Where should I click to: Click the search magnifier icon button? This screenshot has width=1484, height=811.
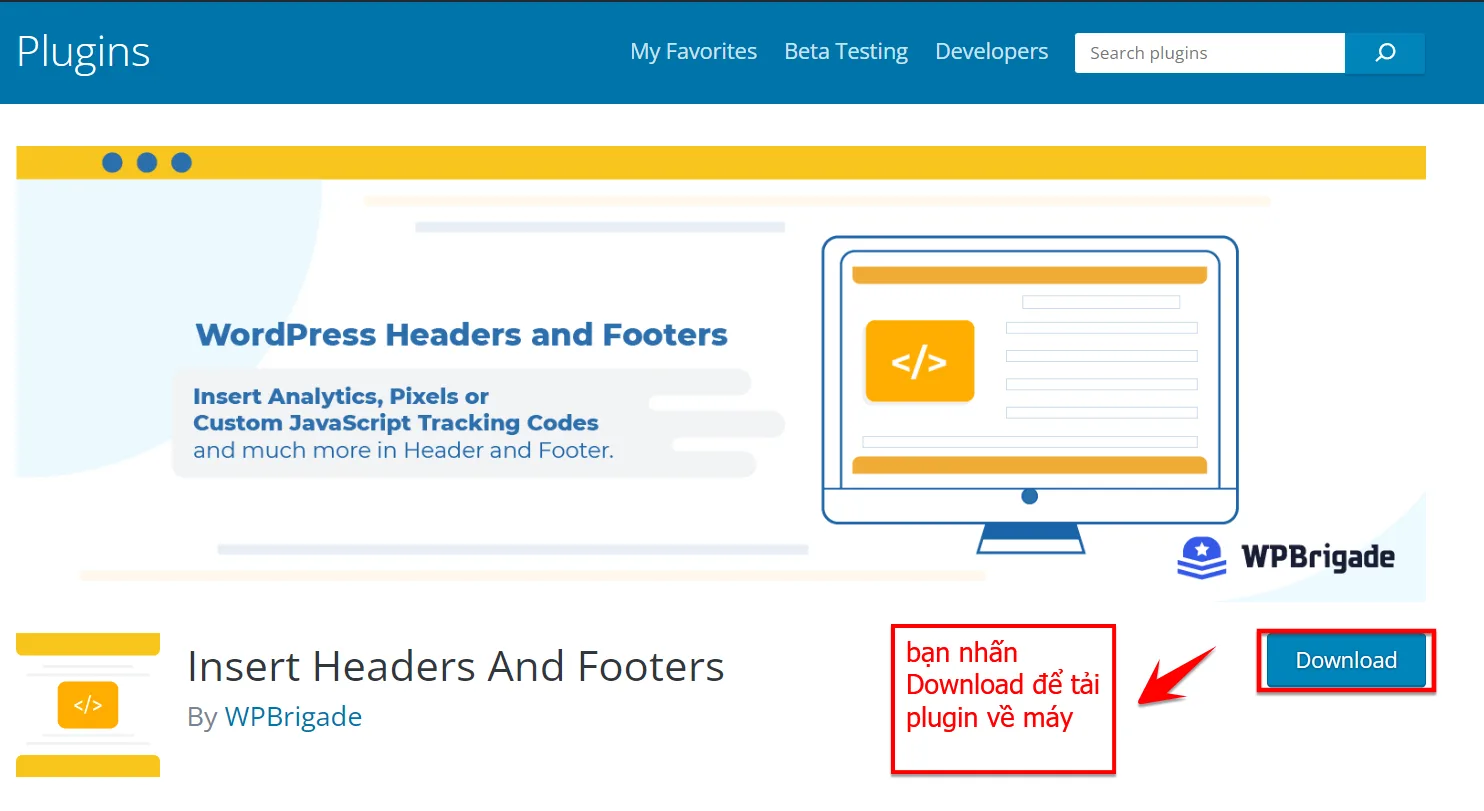1385,53
